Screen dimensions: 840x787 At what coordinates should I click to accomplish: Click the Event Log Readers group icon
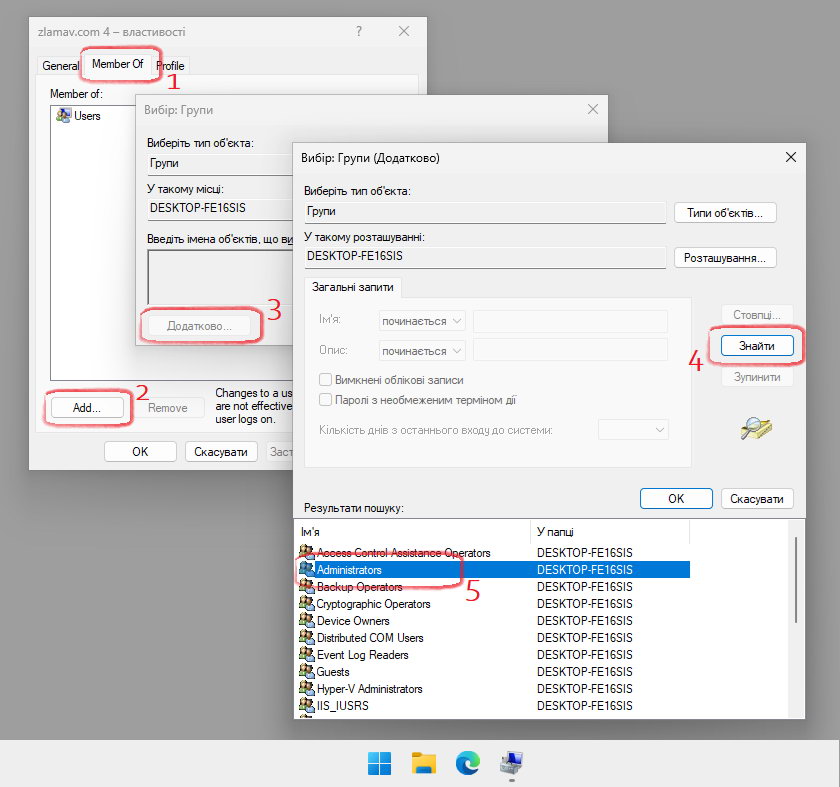(x=307, y=655)
